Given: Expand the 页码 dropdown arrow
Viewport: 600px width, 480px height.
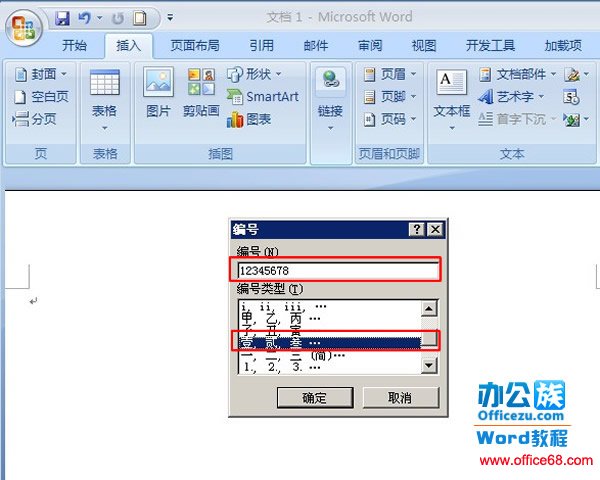Looking at the screenshot, I should [x=413, y=119].
